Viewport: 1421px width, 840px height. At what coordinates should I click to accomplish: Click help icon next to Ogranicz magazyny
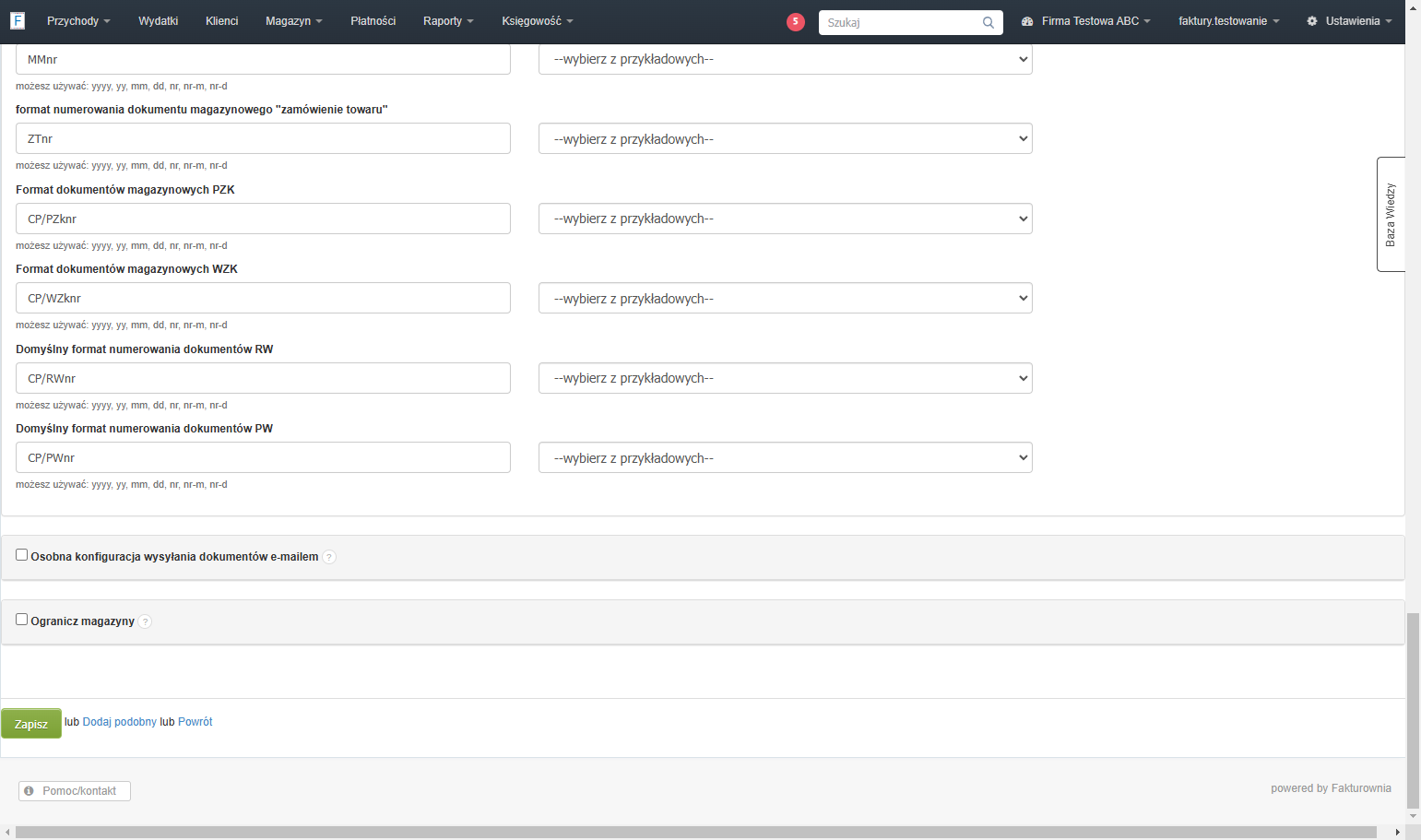(145, 621)
